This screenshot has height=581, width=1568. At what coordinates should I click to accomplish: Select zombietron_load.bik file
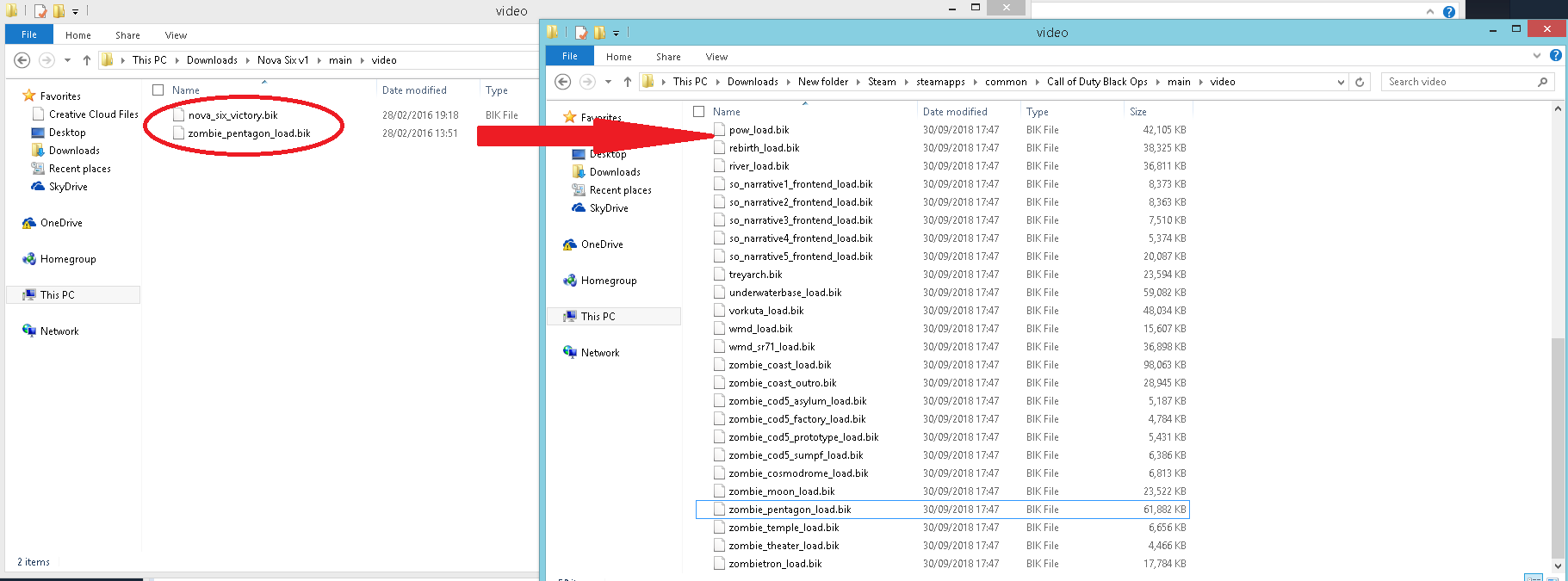(x=775, y=564)
